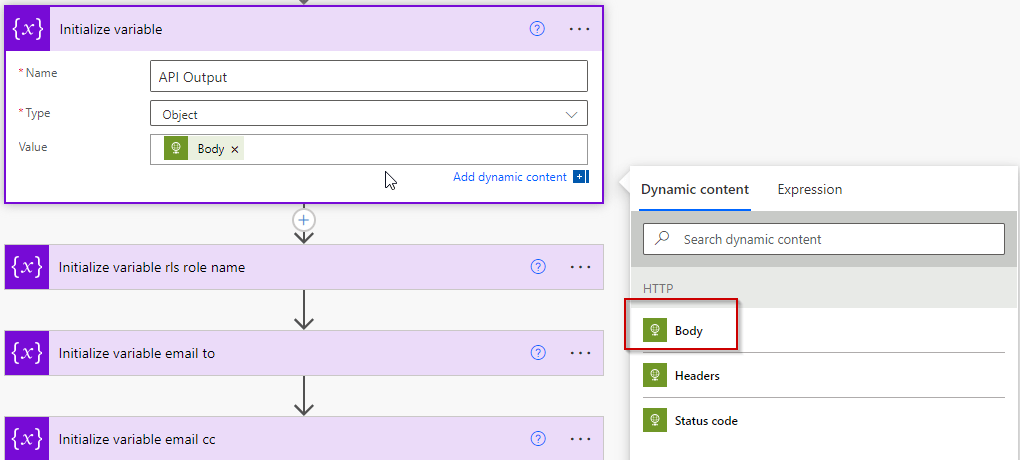Open ellipsis menu of Initialize variable card

pos(580,29)
